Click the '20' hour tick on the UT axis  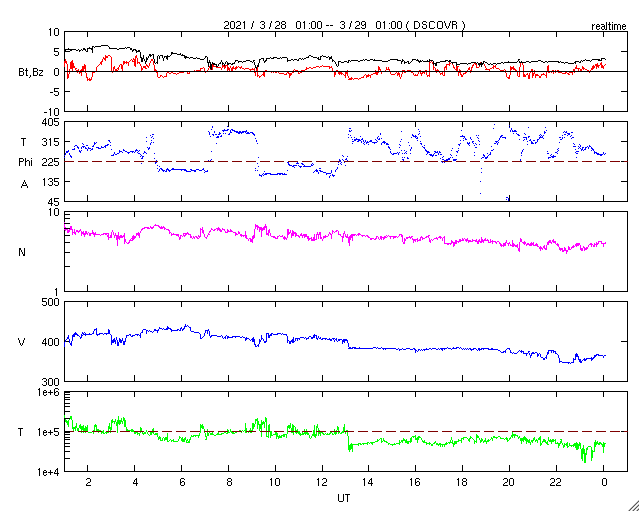point(509,483)
